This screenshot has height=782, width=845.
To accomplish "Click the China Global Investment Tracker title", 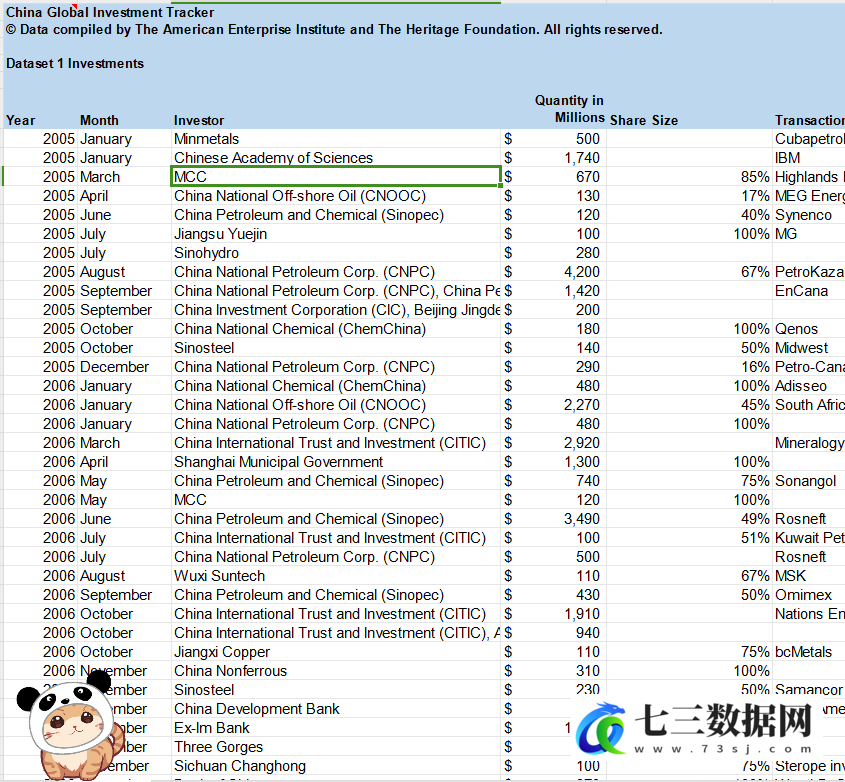I will pos(110,12).
